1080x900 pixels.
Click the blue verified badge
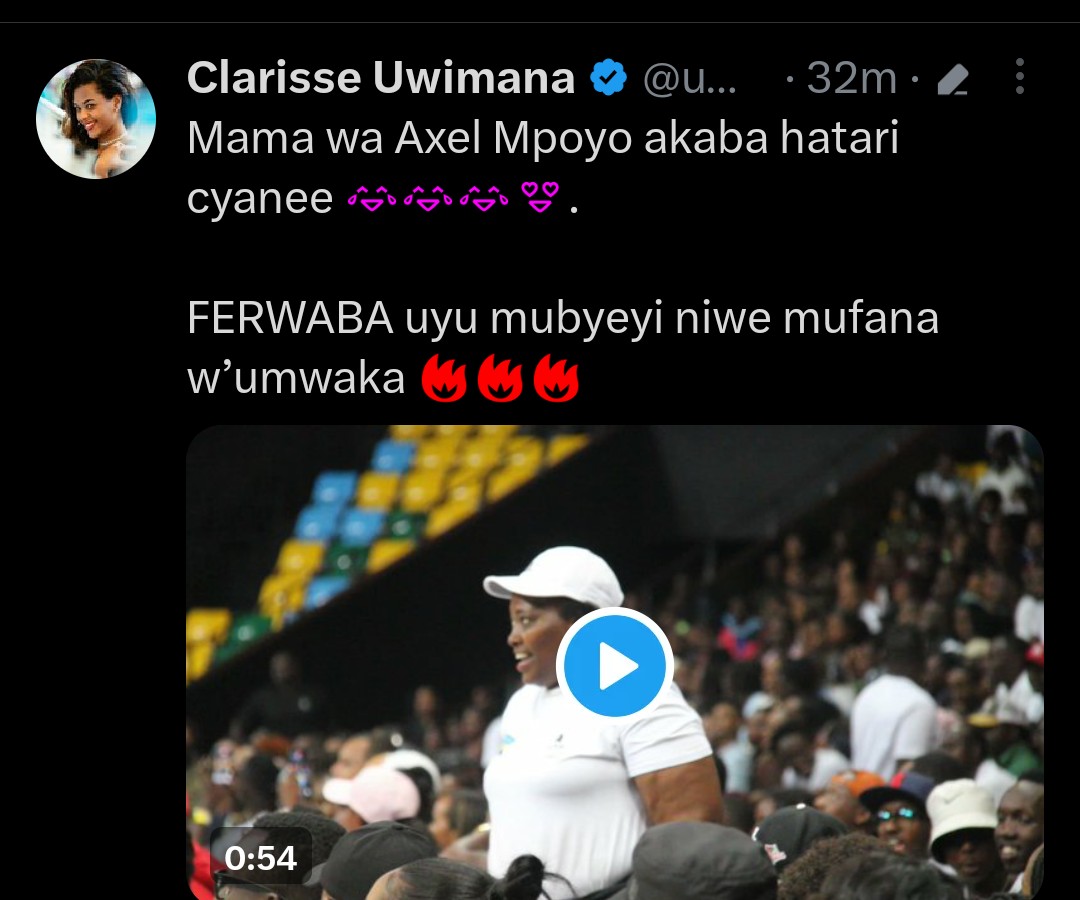pos(608,77)
